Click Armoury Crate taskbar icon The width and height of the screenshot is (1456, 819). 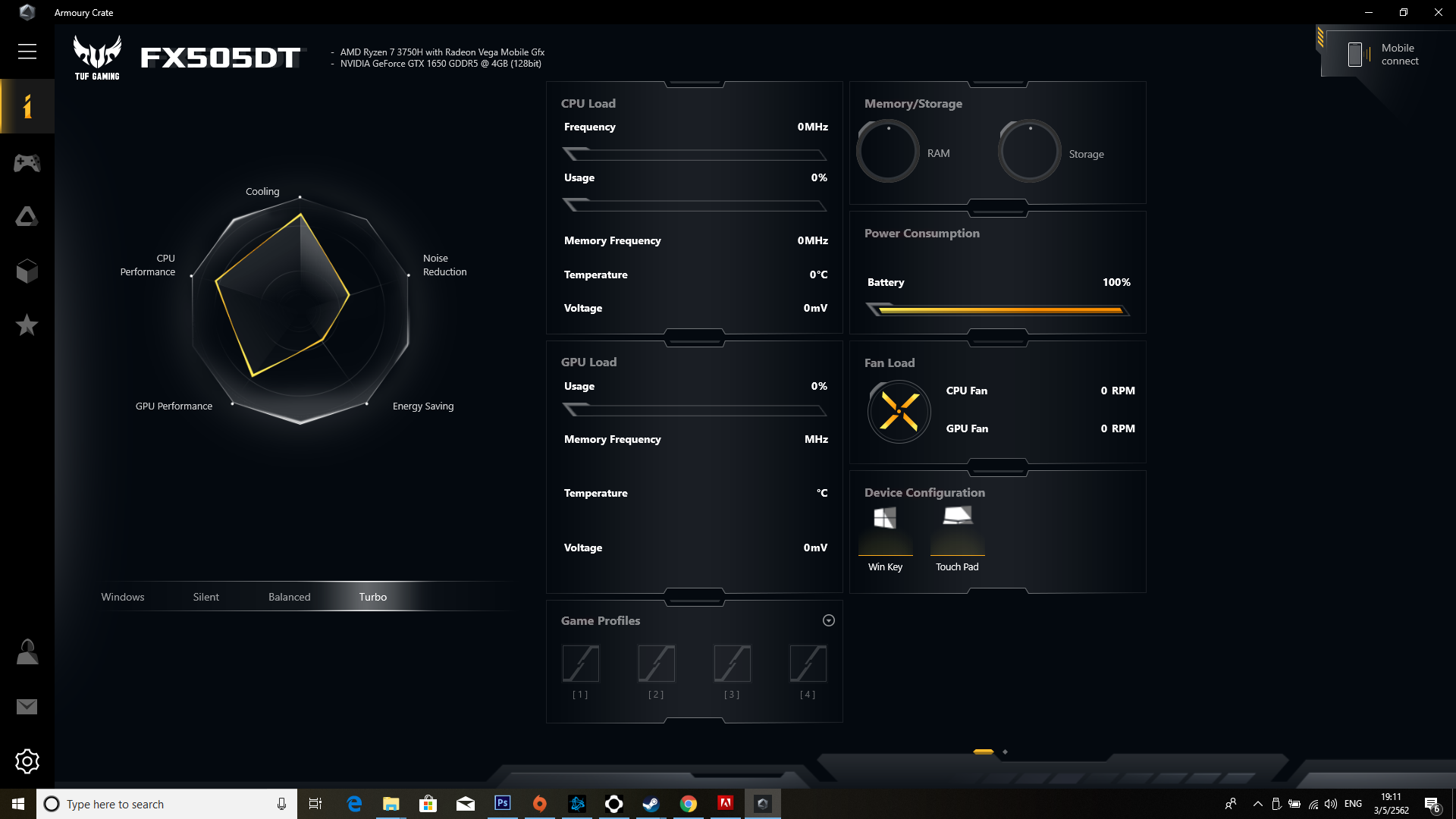point(762,804)
